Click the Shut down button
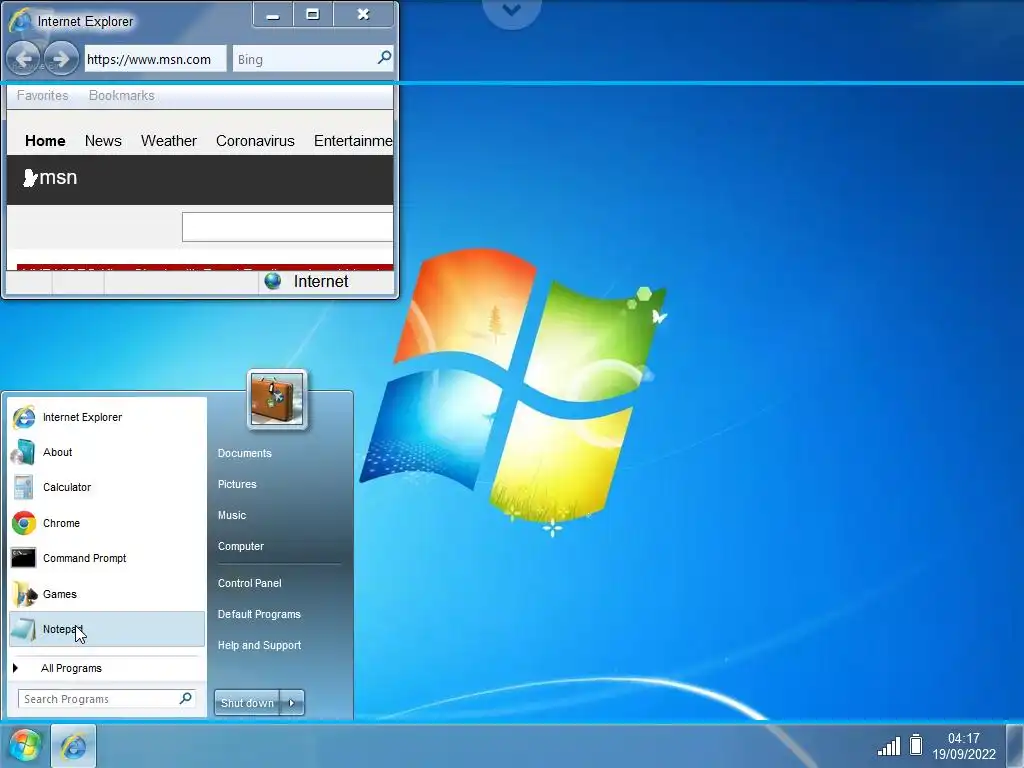Image resolution: width=1024 pixels, height=768 pixels. coord(247,703)
